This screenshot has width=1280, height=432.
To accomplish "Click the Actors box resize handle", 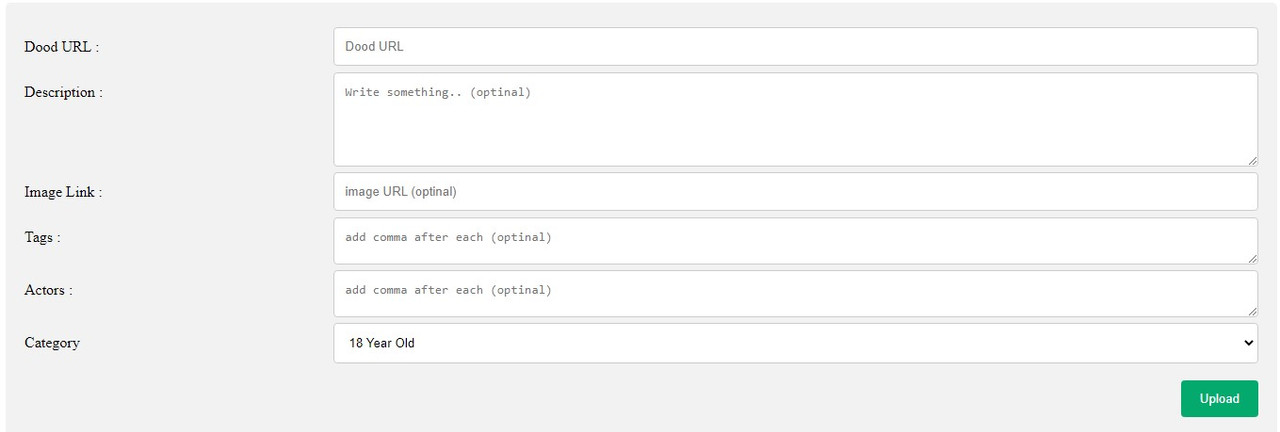I will coord(1252,311).
